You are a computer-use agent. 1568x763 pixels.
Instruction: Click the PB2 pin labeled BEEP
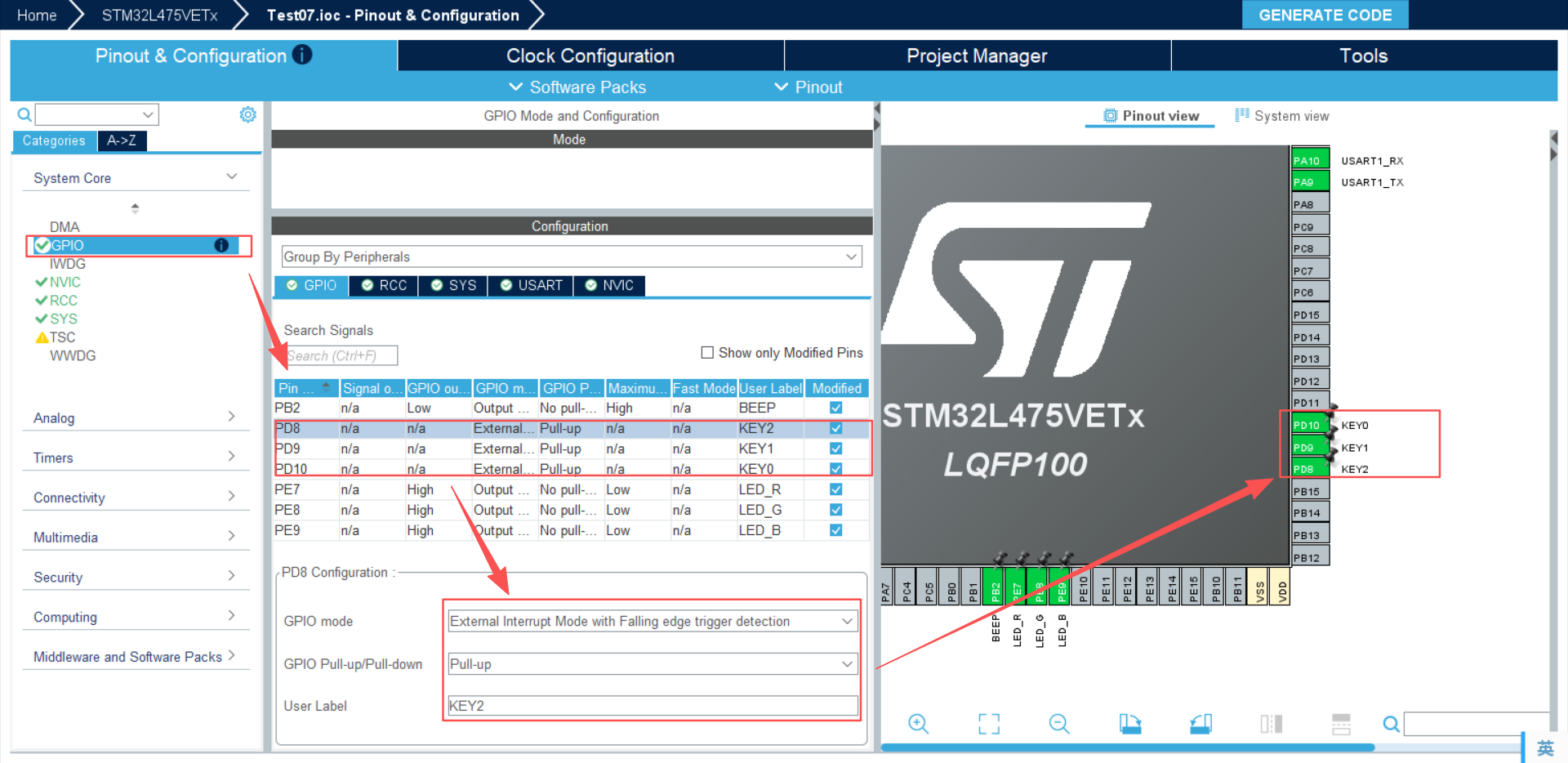point(995,587)
